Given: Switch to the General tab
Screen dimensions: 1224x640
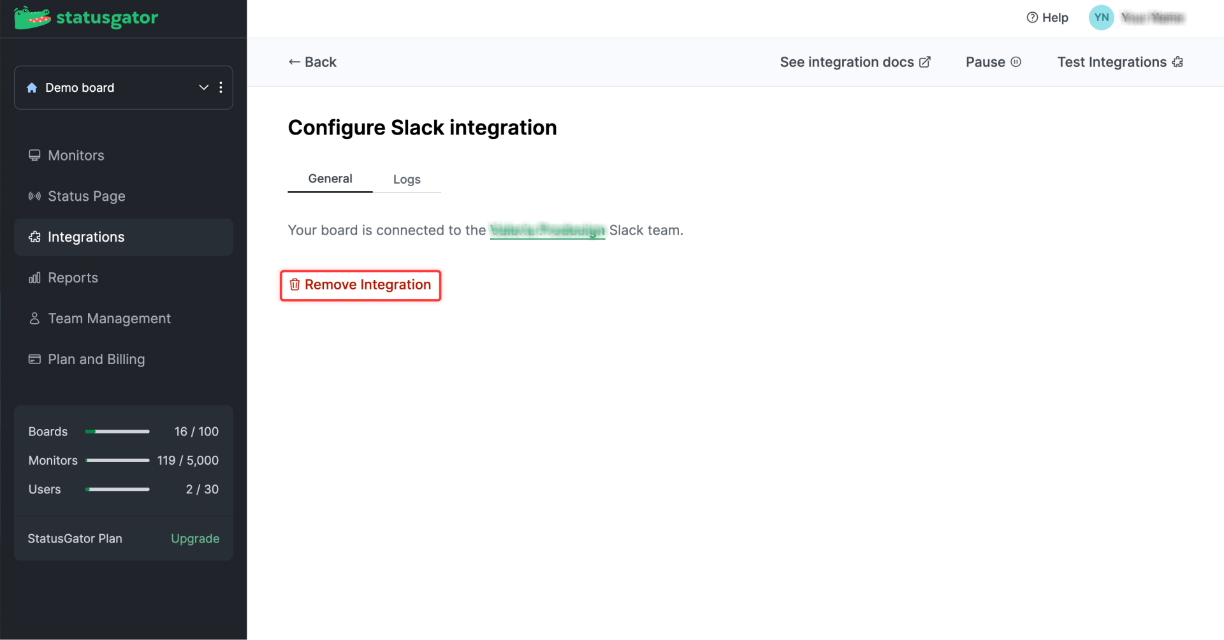Looking at the screenshot, I should click(330, 179).
